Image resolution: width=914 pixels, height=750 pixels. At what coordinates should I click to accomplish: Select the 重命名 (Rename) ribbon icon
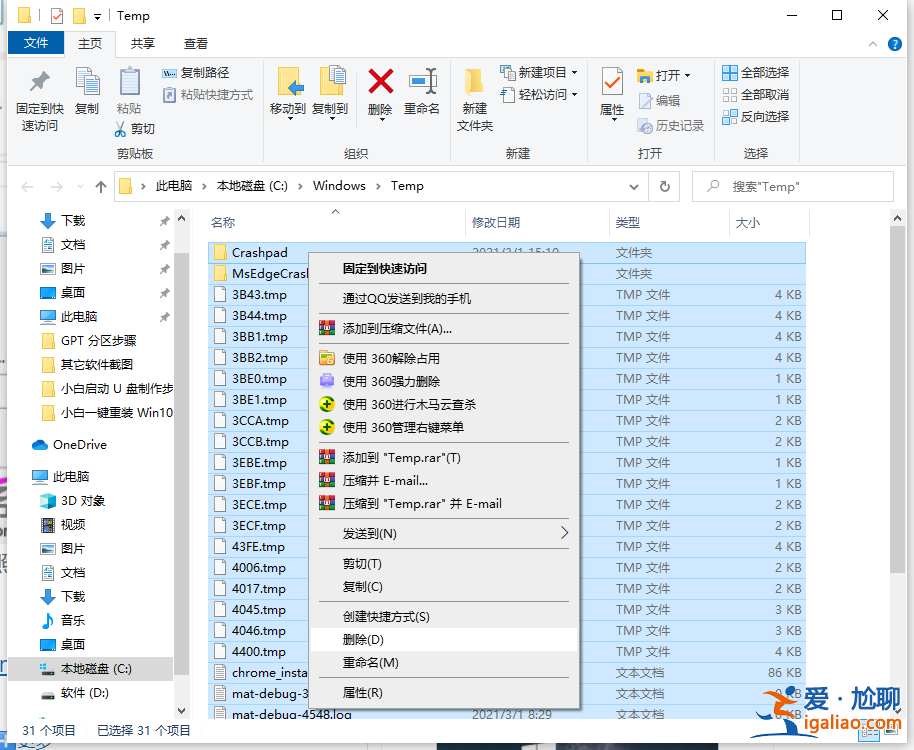click(421, 95)
